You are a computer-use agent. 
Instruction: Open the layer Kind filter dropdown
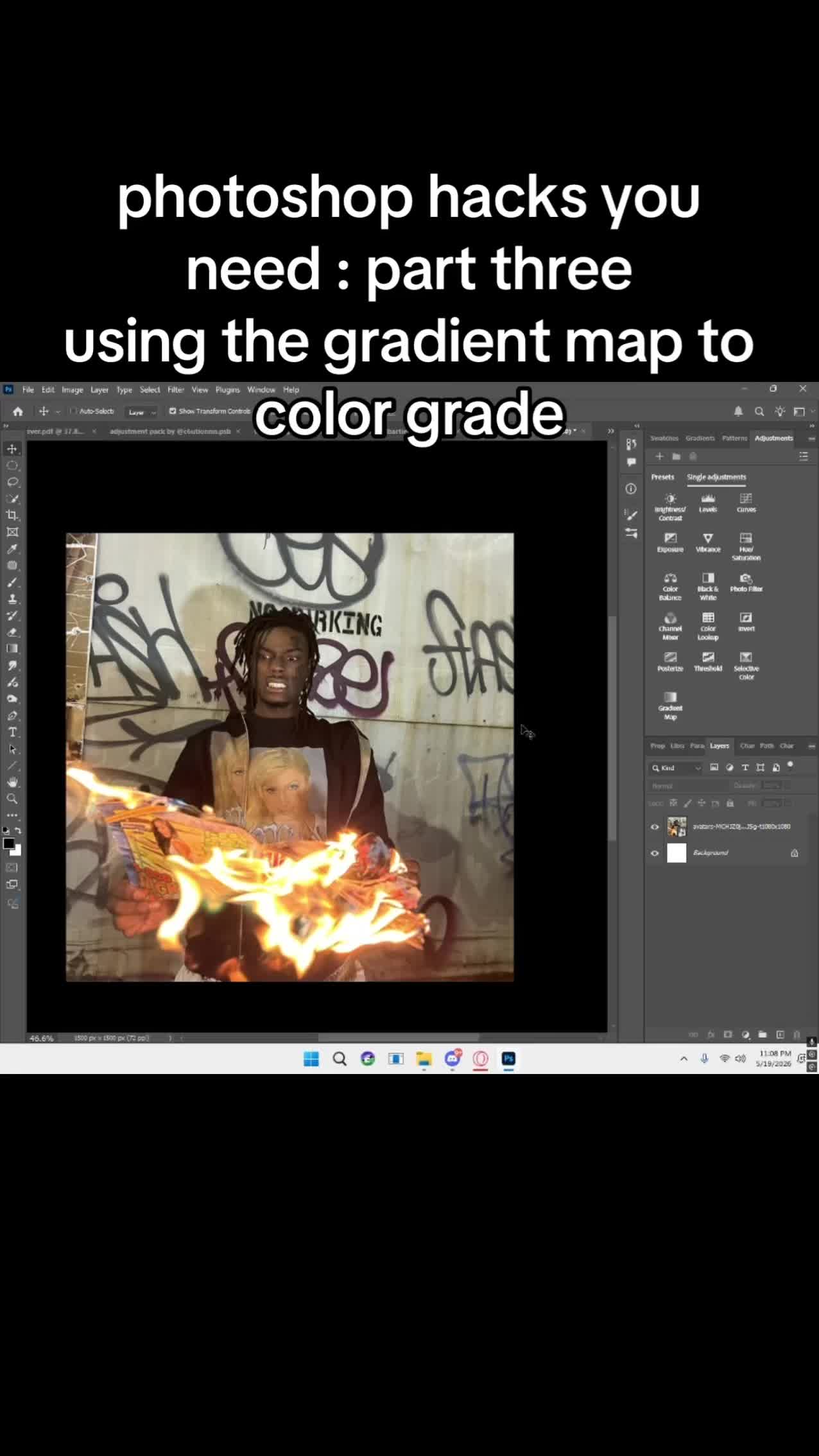[677, 768]
